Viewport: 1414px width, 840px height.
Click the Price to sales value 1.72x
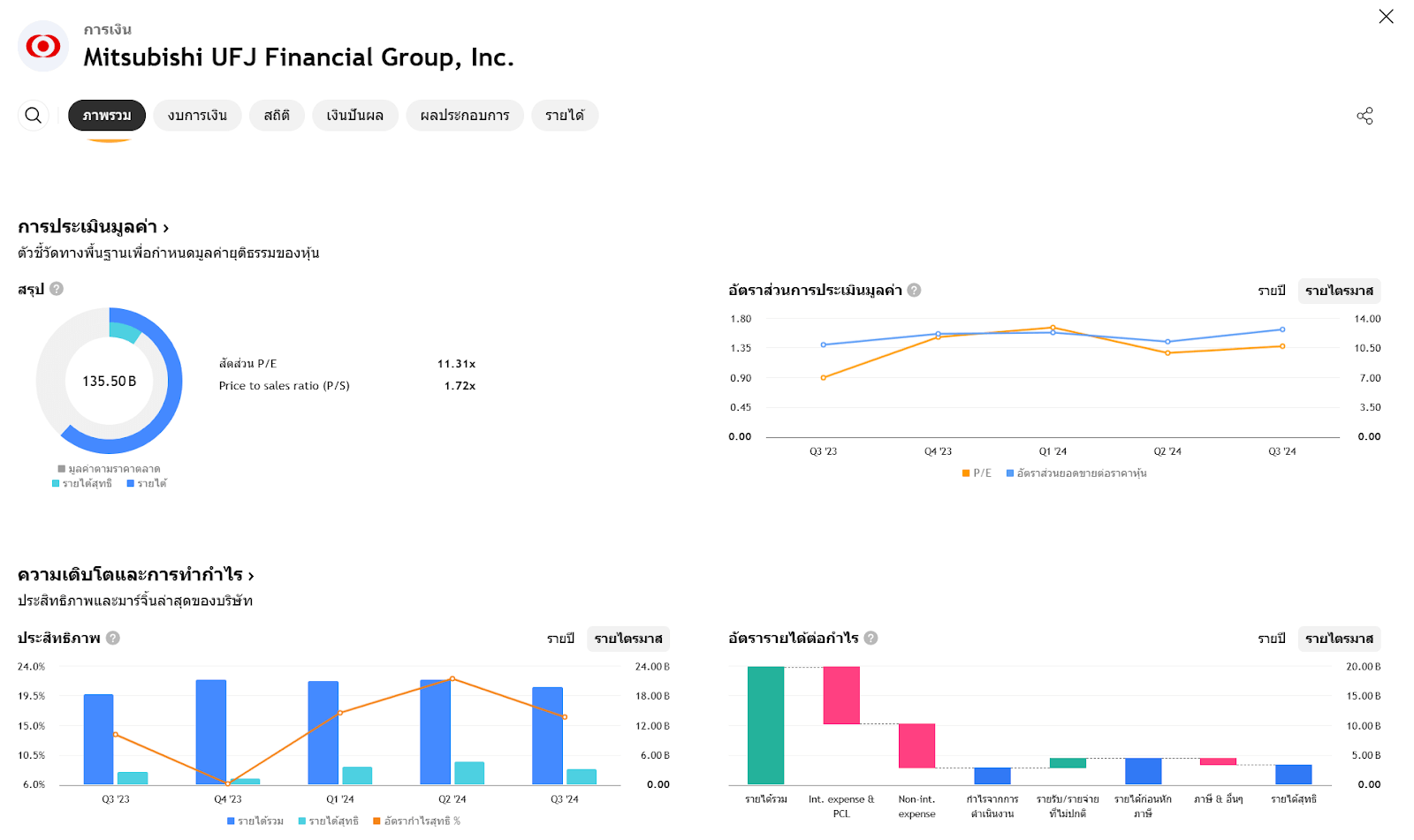coord(460,386)
